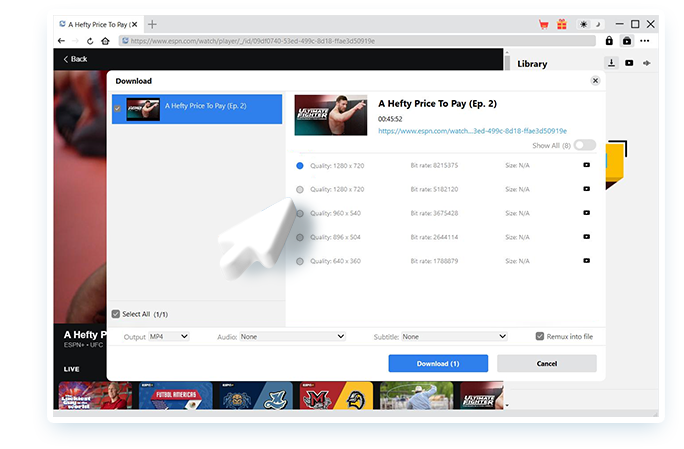Select quality 960 x 540 option
The width and height of the screenshot is (684, 449).
pyautogui.click(x=300, y=213)
